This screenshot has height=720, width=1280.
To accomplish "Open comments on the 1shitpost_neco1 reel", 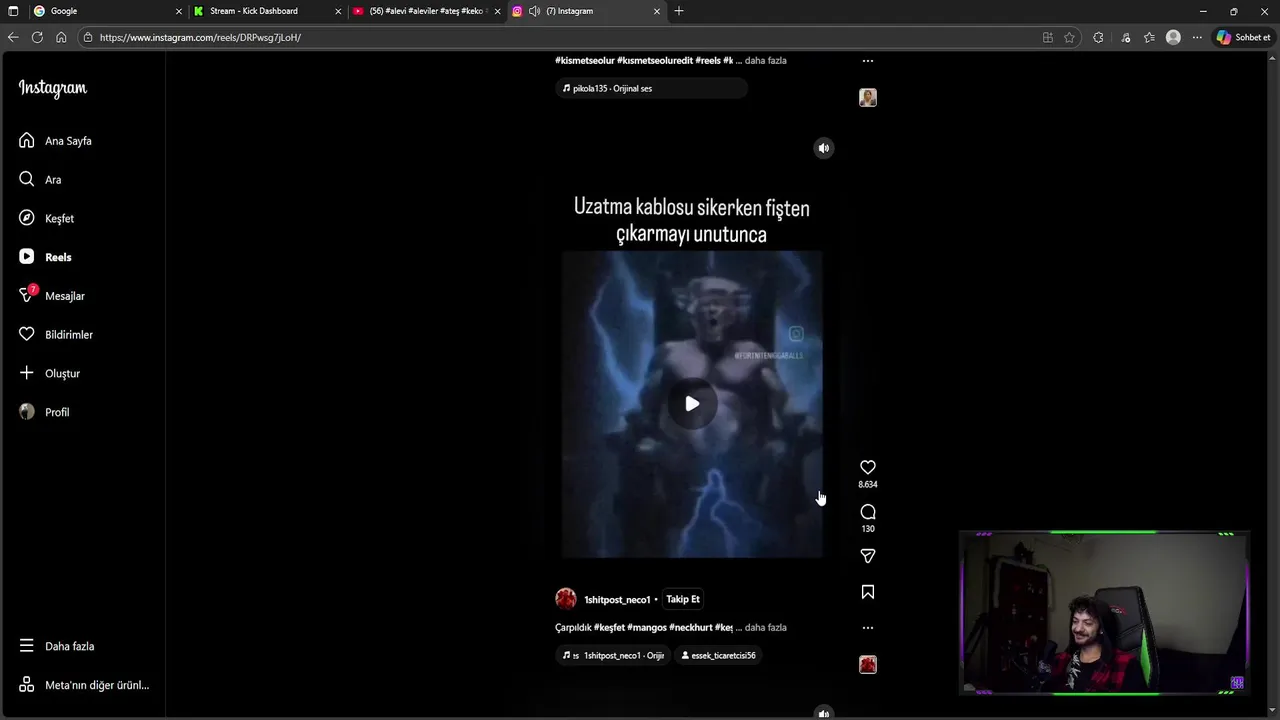I will (868, 512).
